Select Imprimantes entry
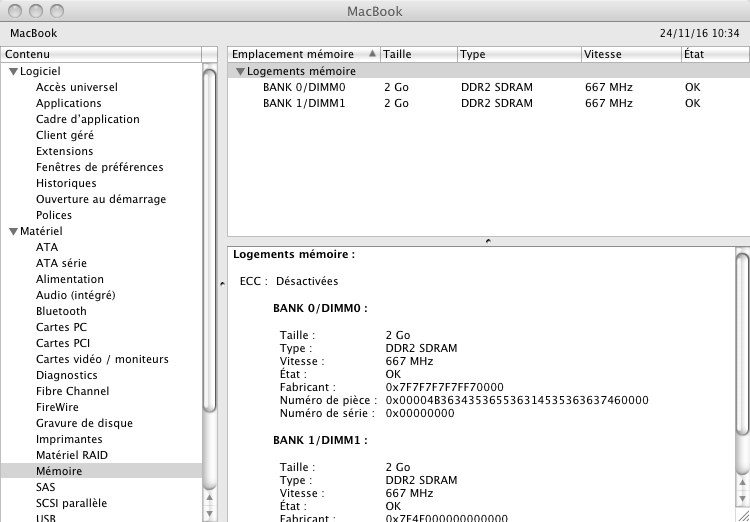The image size is (750, 522). click(x=69, y=439)
